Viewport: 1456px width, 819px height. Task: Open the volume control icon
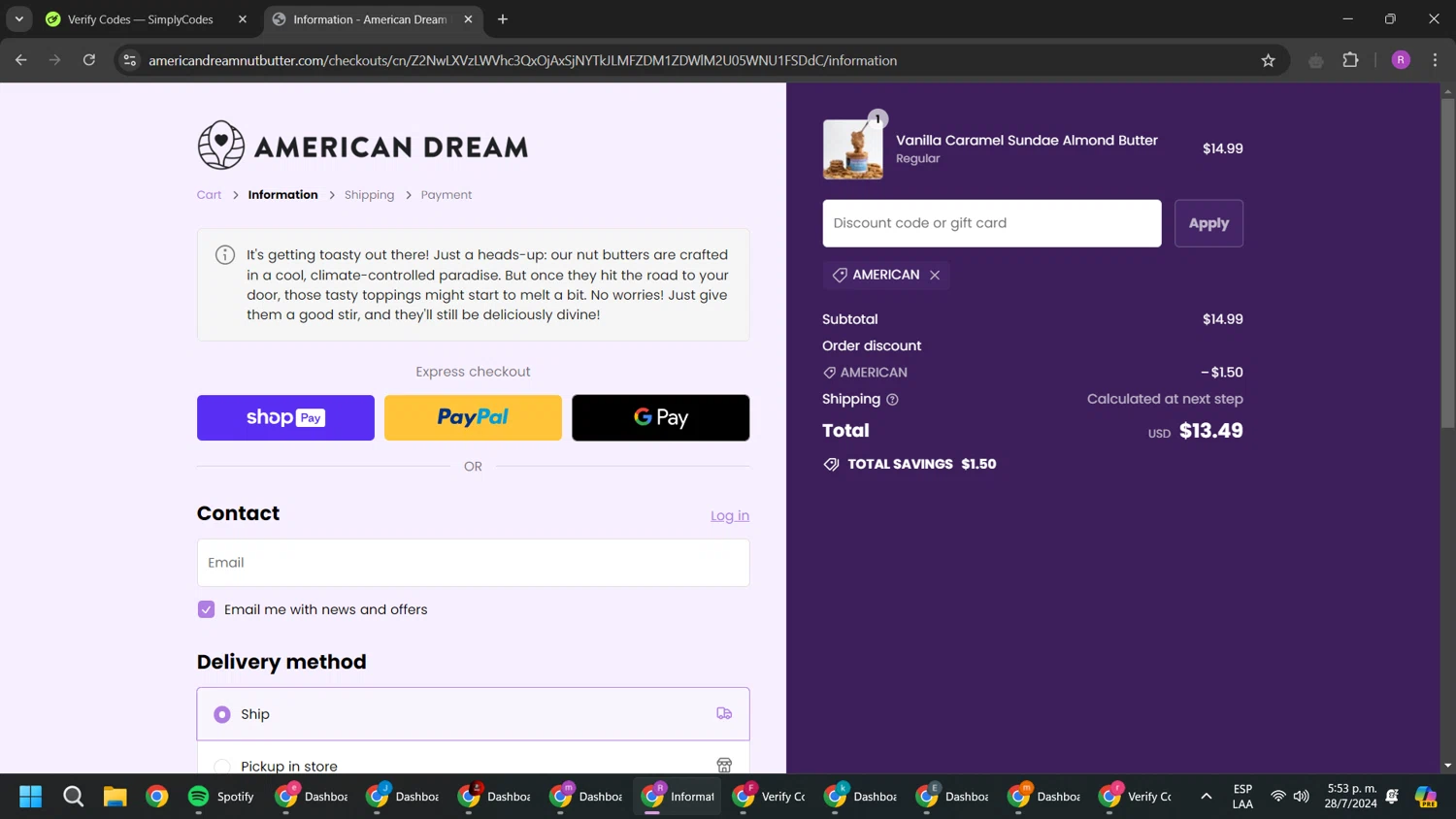pos(1302,797)
